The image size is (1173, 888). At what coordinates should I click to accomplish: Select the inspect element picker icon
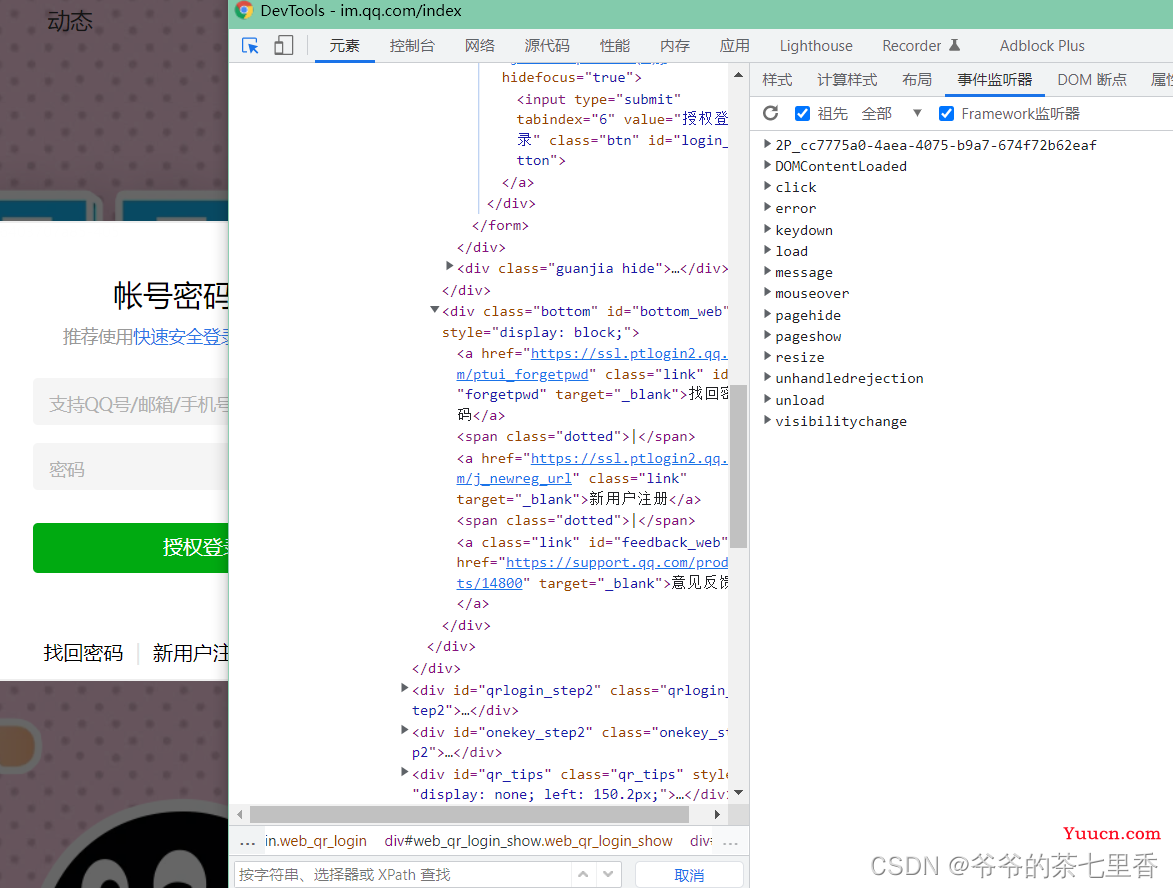click(x=251, y=46)
